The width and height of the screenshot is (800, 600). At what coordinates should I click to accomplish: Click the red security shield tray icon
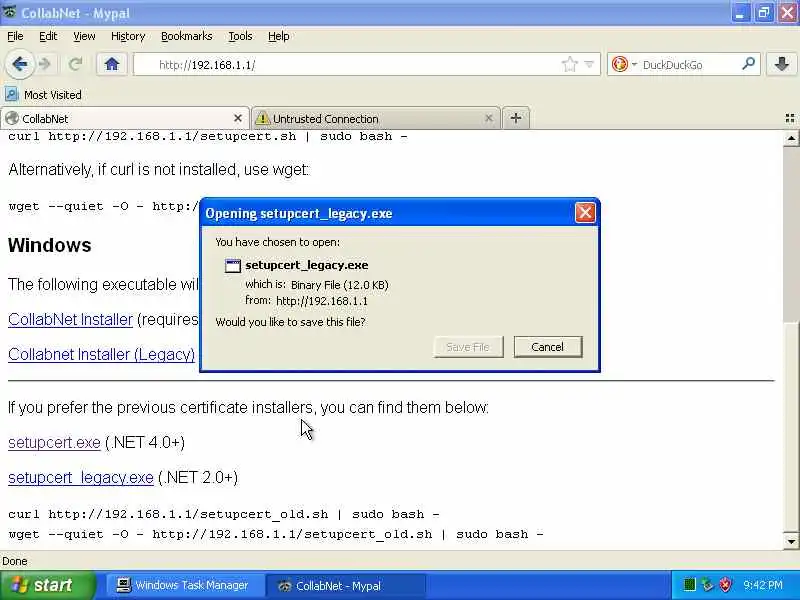pos(725,585)
